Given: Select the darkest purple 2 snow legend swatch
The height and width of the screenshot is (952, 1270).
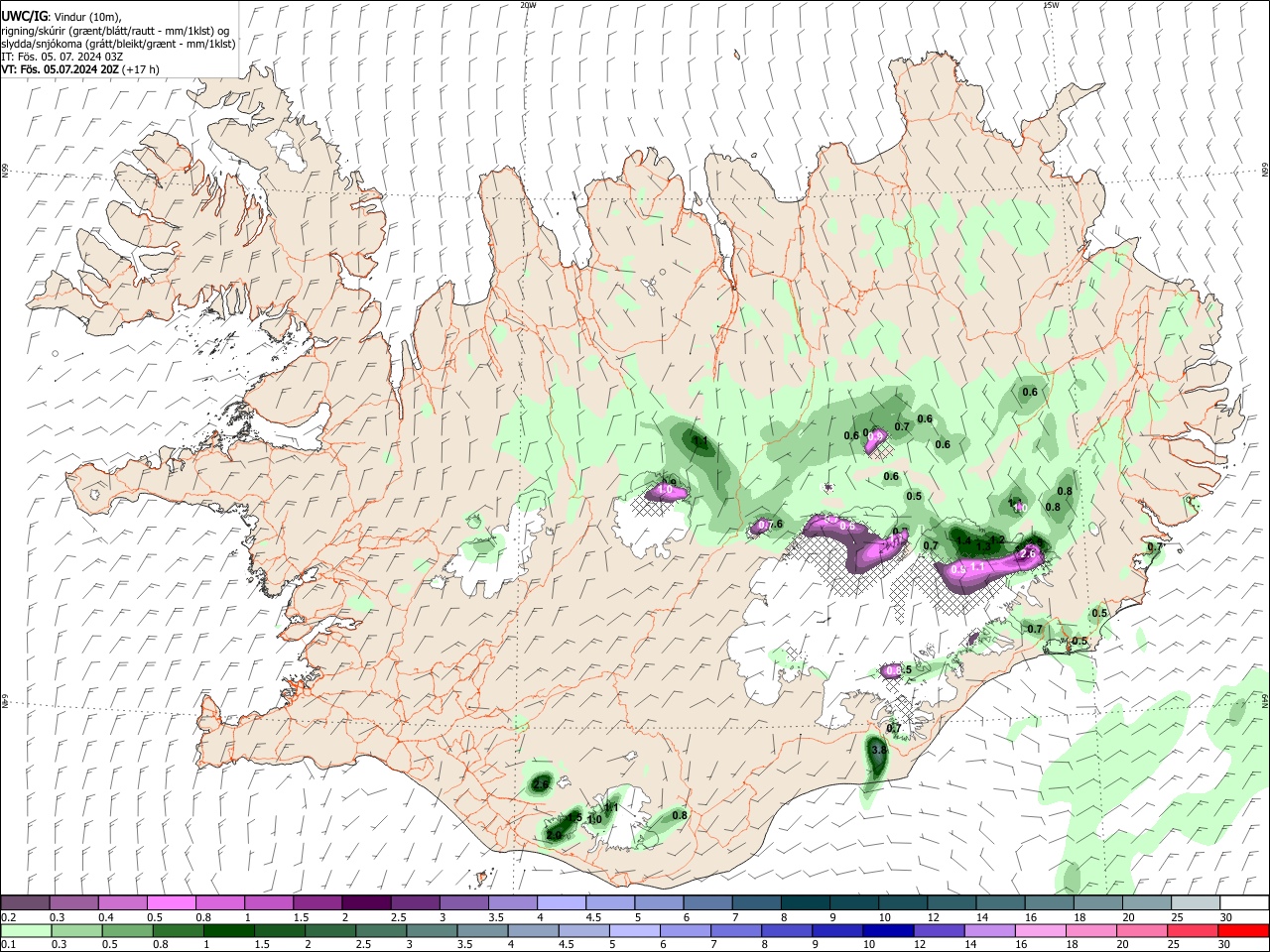Looking at the screenshot, I should click(x=366, y=903).
